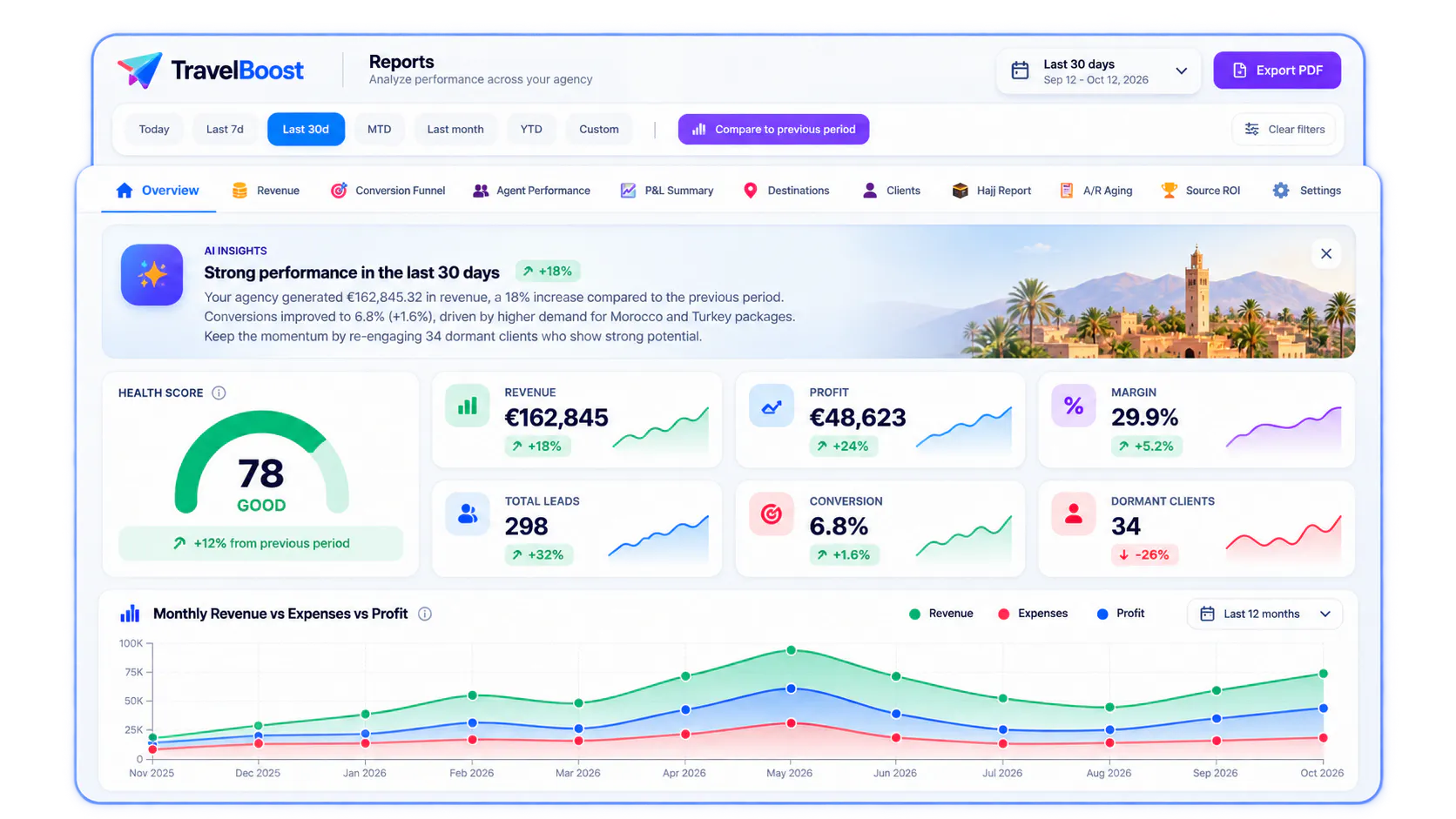
Task: Select the Today period filter
Action: [x=154, y=129]
